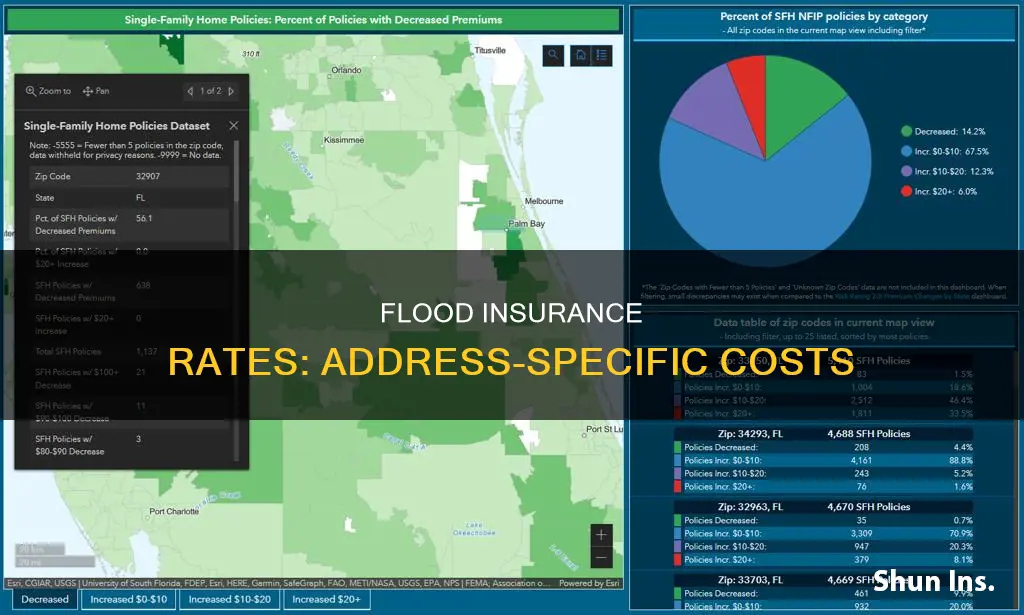Select Policies Incr. $20+ row with 379

(823, 560)
